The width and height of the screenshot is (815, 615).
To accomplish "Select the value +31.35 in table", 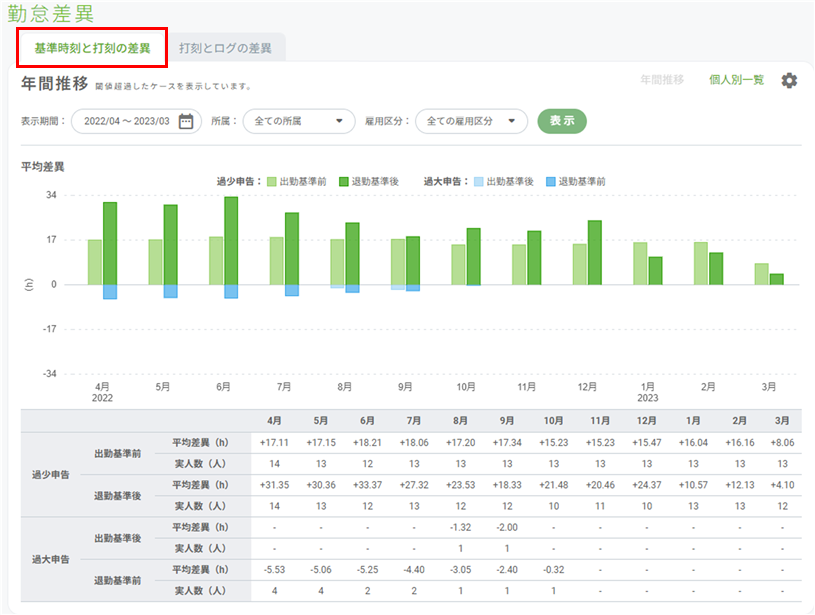I will pyautogui.click(x=274, y=485).
